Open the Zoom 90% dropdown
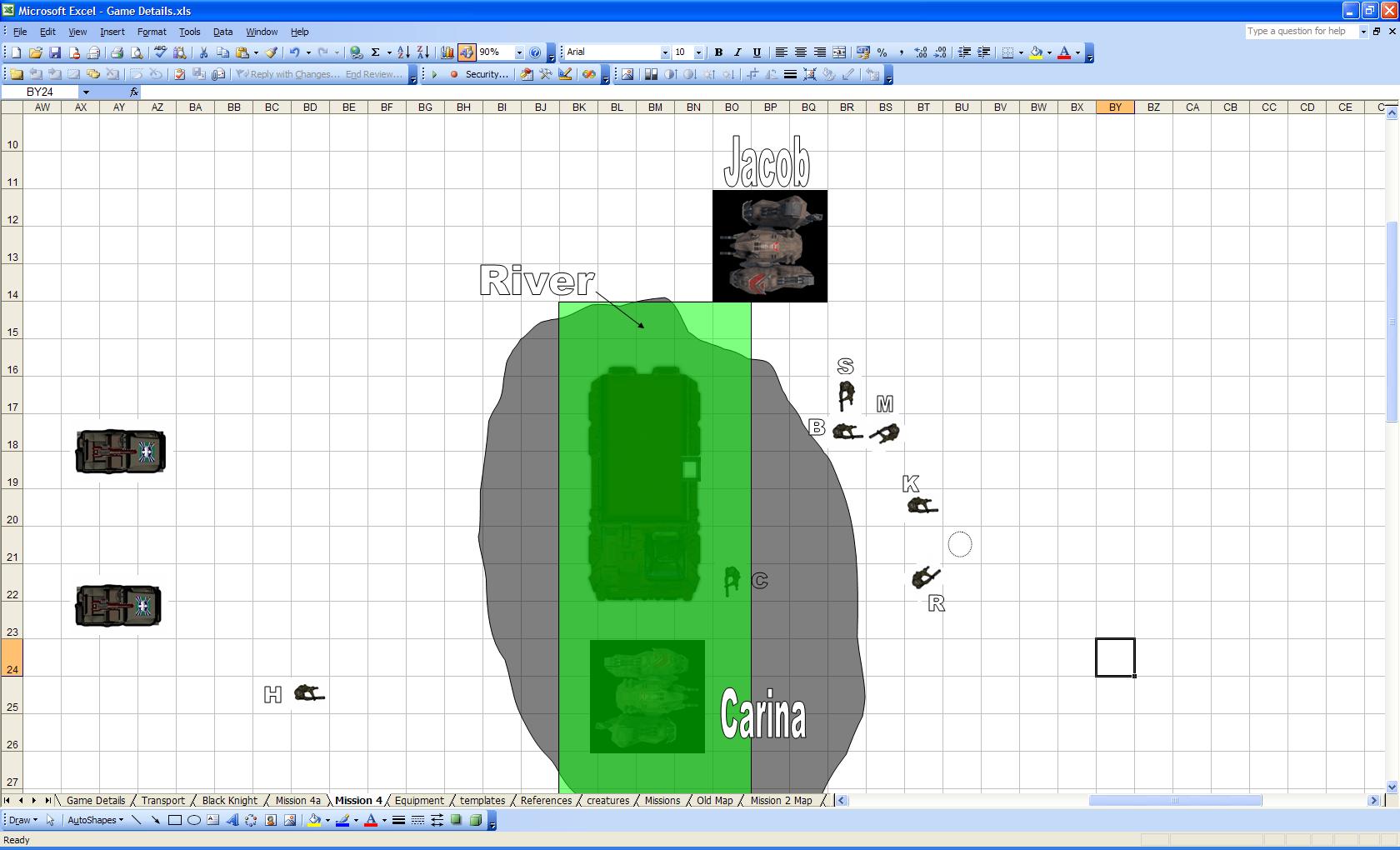 click(x=519, y=52)
